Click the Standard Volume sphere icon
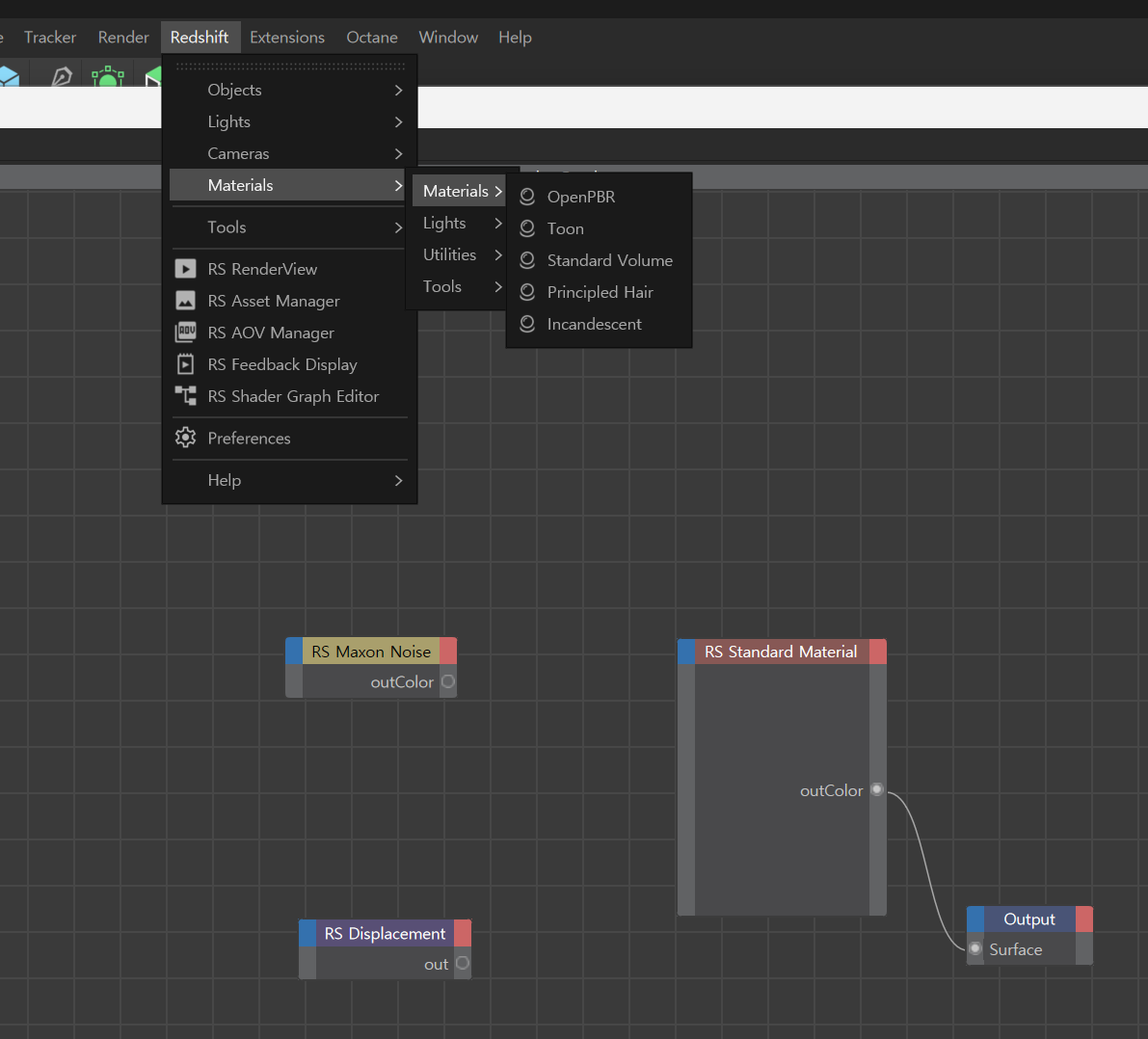Image resolution: width=1148 pixels, height=1039 pixels. tap(527, 260)
